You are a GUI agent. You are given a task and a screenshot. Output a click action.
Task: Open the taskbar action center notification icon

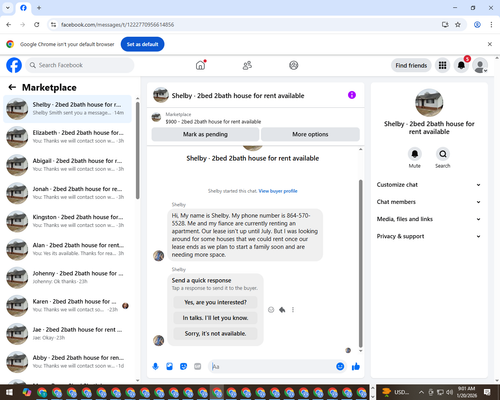point(487,392)
